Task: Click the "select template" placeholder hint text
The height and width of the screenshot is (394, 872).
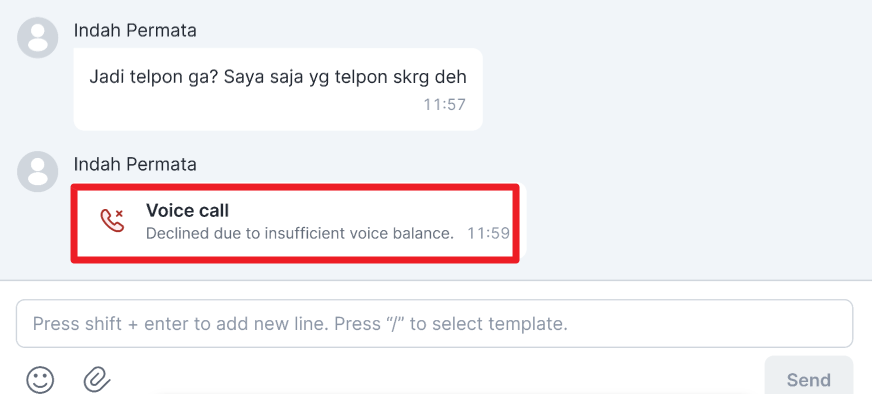Action: tap(490, 324)
